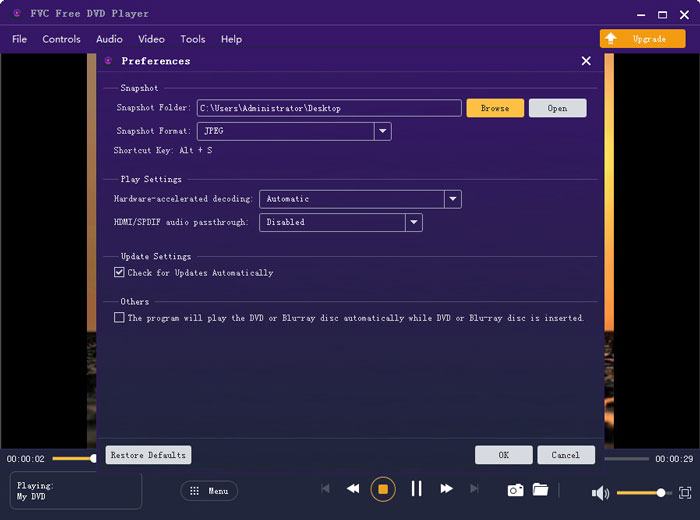Click the volume slider handle
Viewport: 700px width, 520px height.
tap(661, 493)
